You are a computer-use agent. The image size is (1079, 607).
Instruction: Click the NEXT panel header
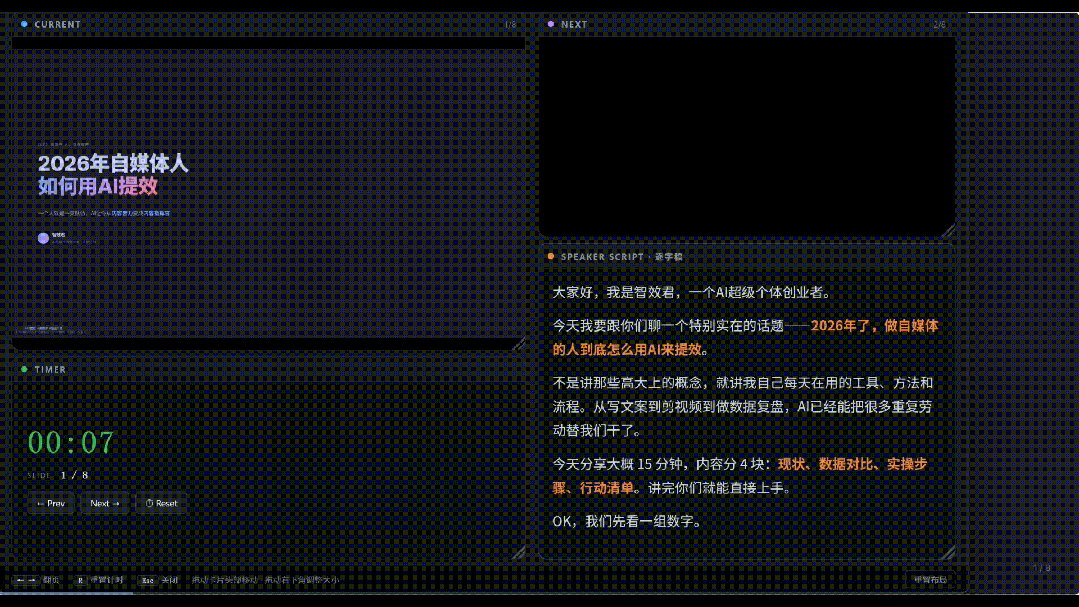click(747, 24)
